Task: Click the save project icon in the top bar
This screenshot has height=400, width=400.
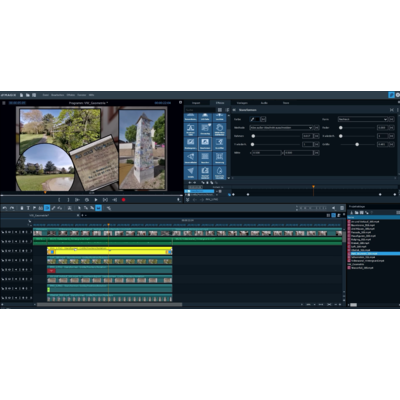Action: [x=34, y=95]
